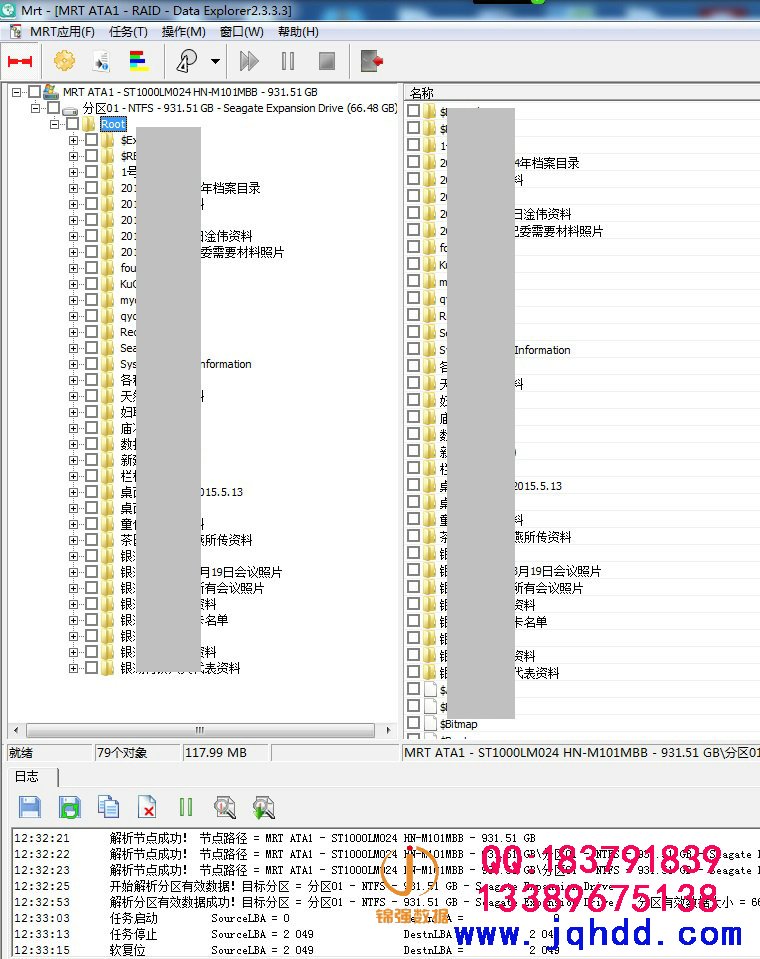The height and width of the screenshot is (959, 760).
Task: Click the 79个对象 status bar field
Action: [137, 753]
